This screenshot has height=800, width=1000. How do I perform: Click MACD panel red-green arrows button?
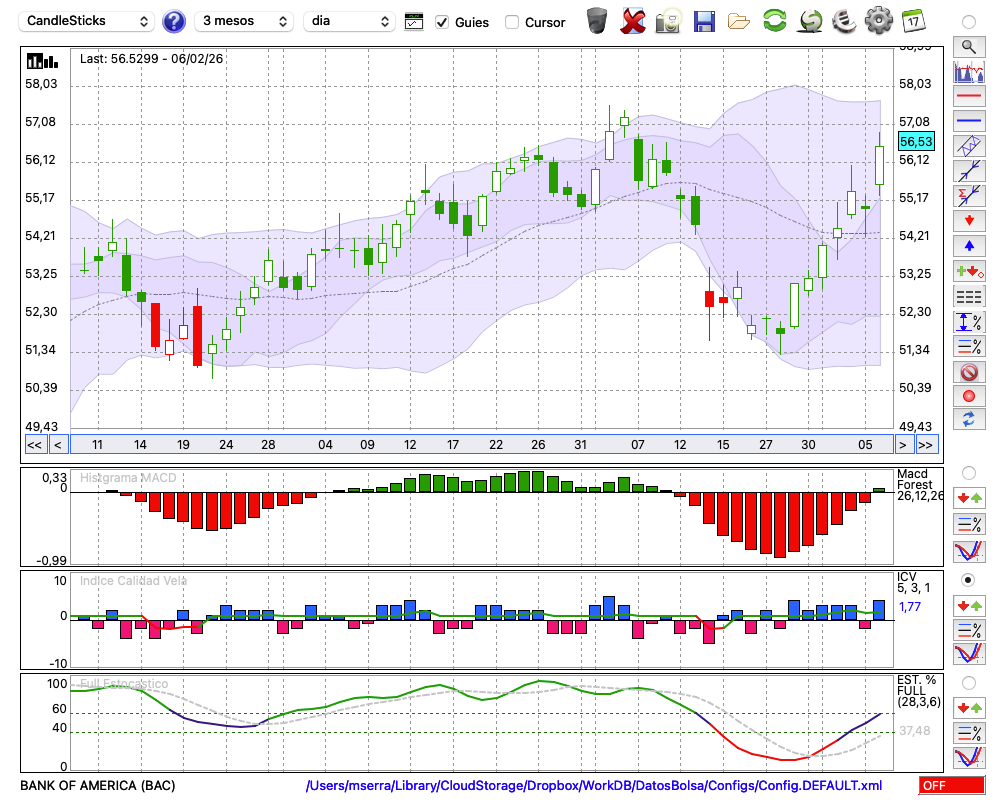pyautogui.click(x=969, y=498)
